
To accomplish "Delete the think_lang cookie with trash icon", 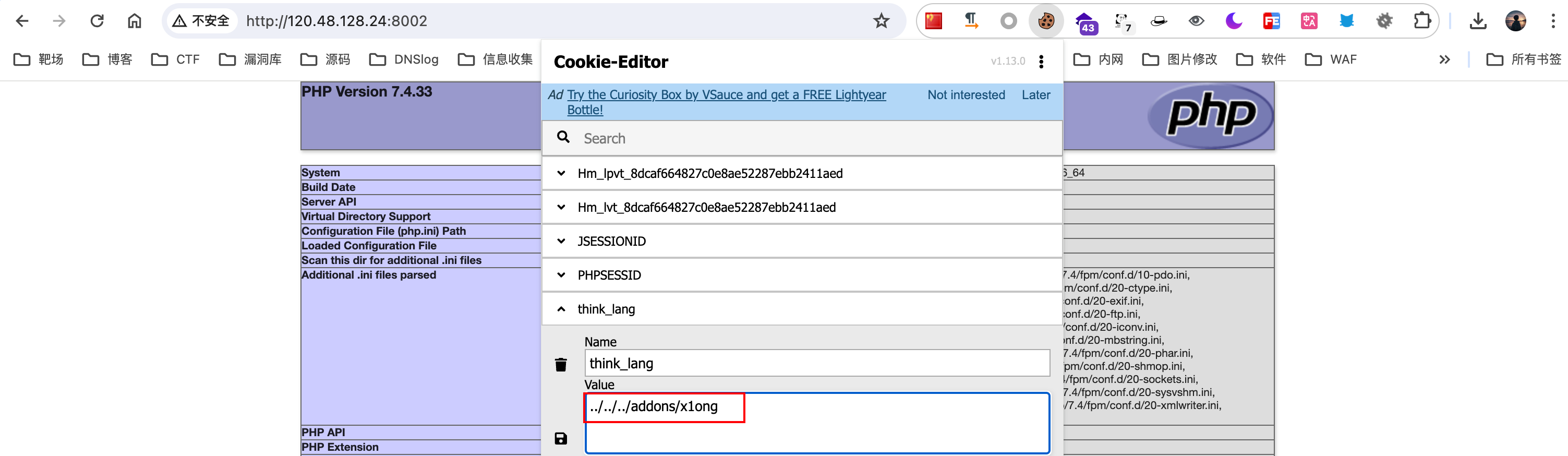I will 561,365.
